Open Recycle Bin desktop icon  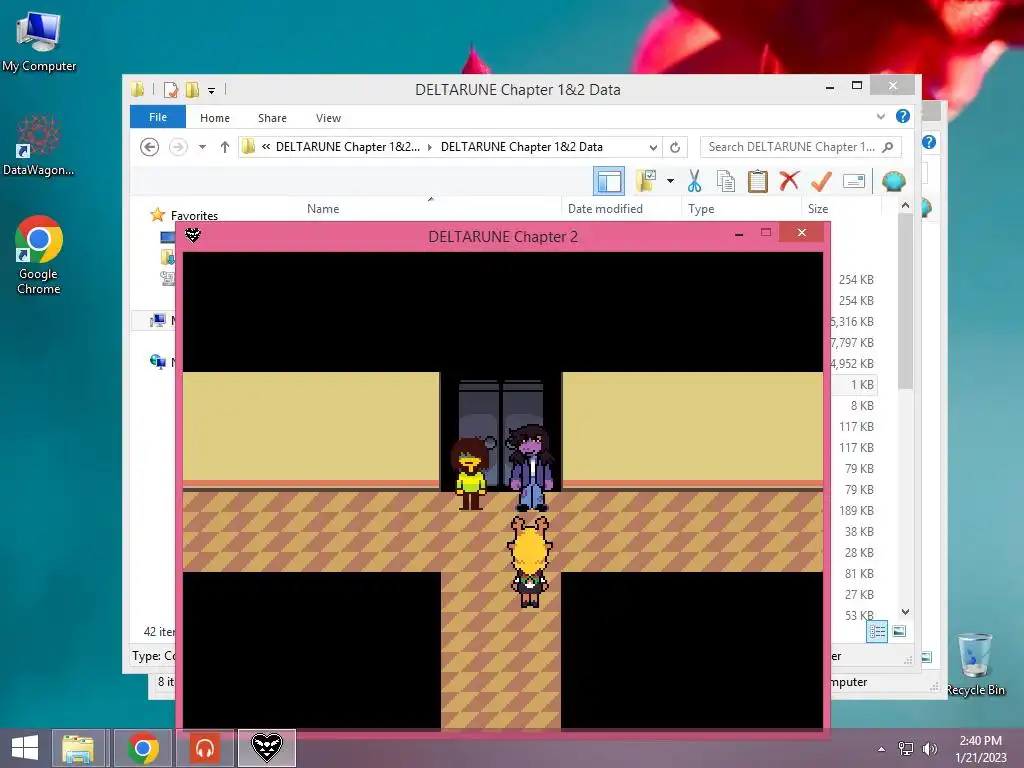tap(975, 664)
